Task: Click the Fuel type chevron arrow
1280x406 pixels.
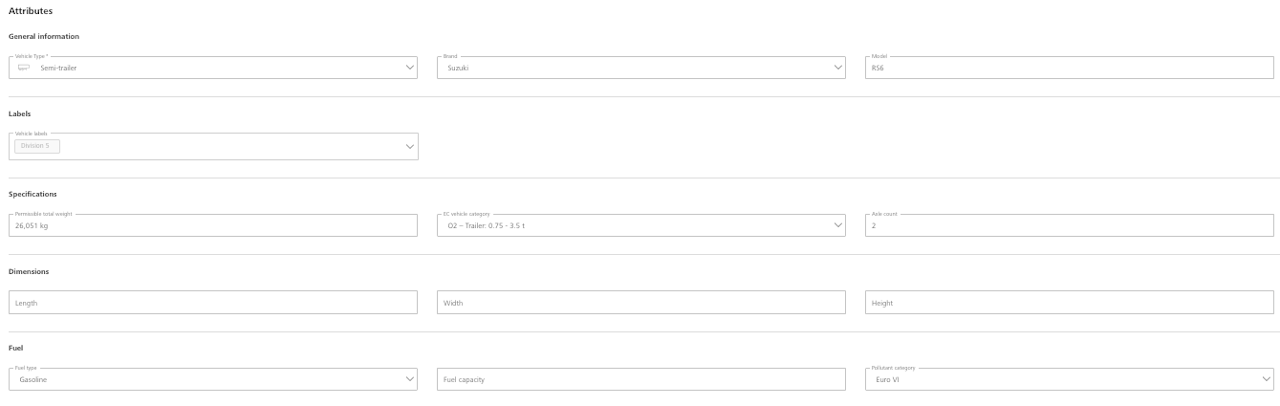Action: [410, 380]
